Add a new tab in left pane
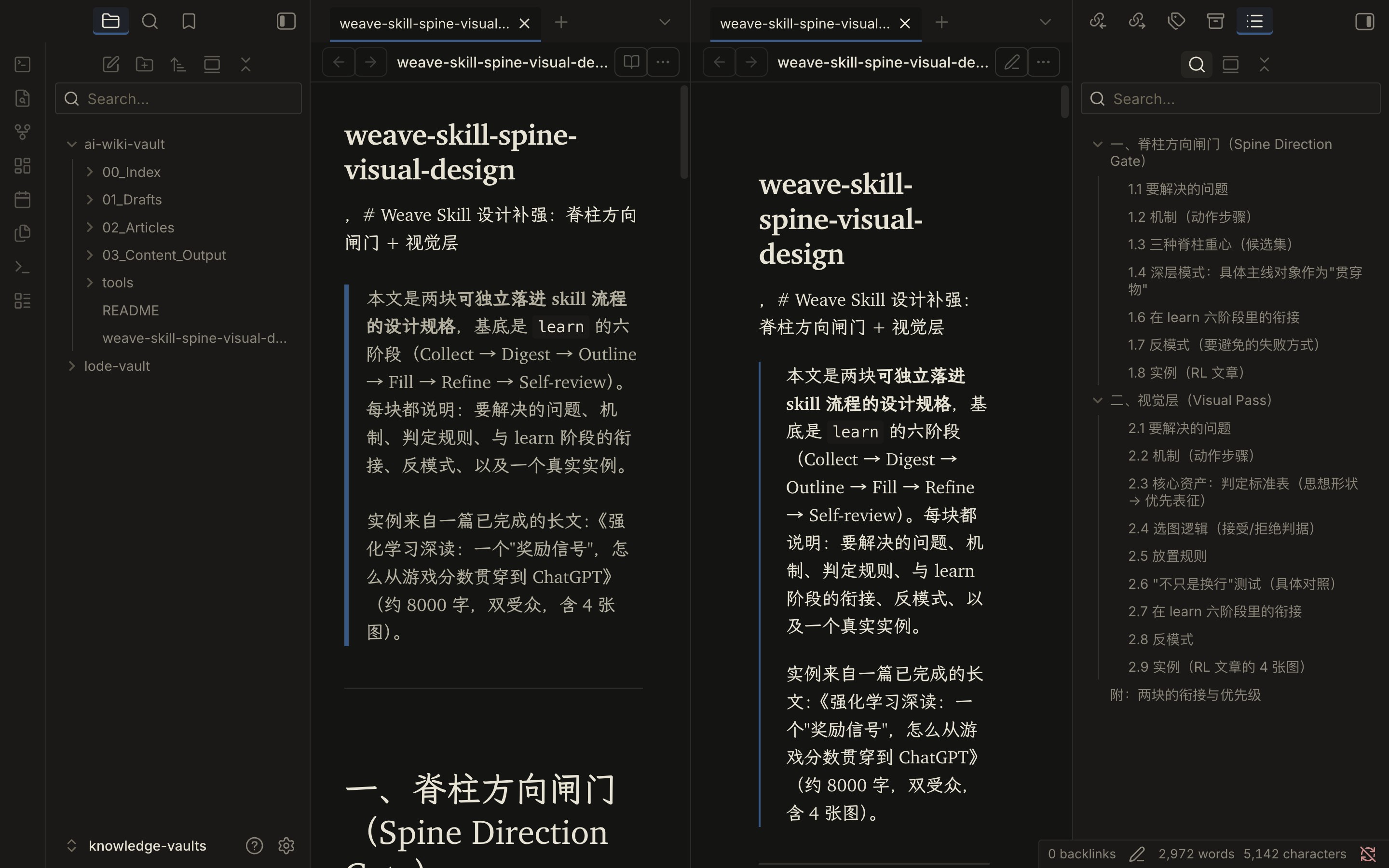 coord(561,22)
